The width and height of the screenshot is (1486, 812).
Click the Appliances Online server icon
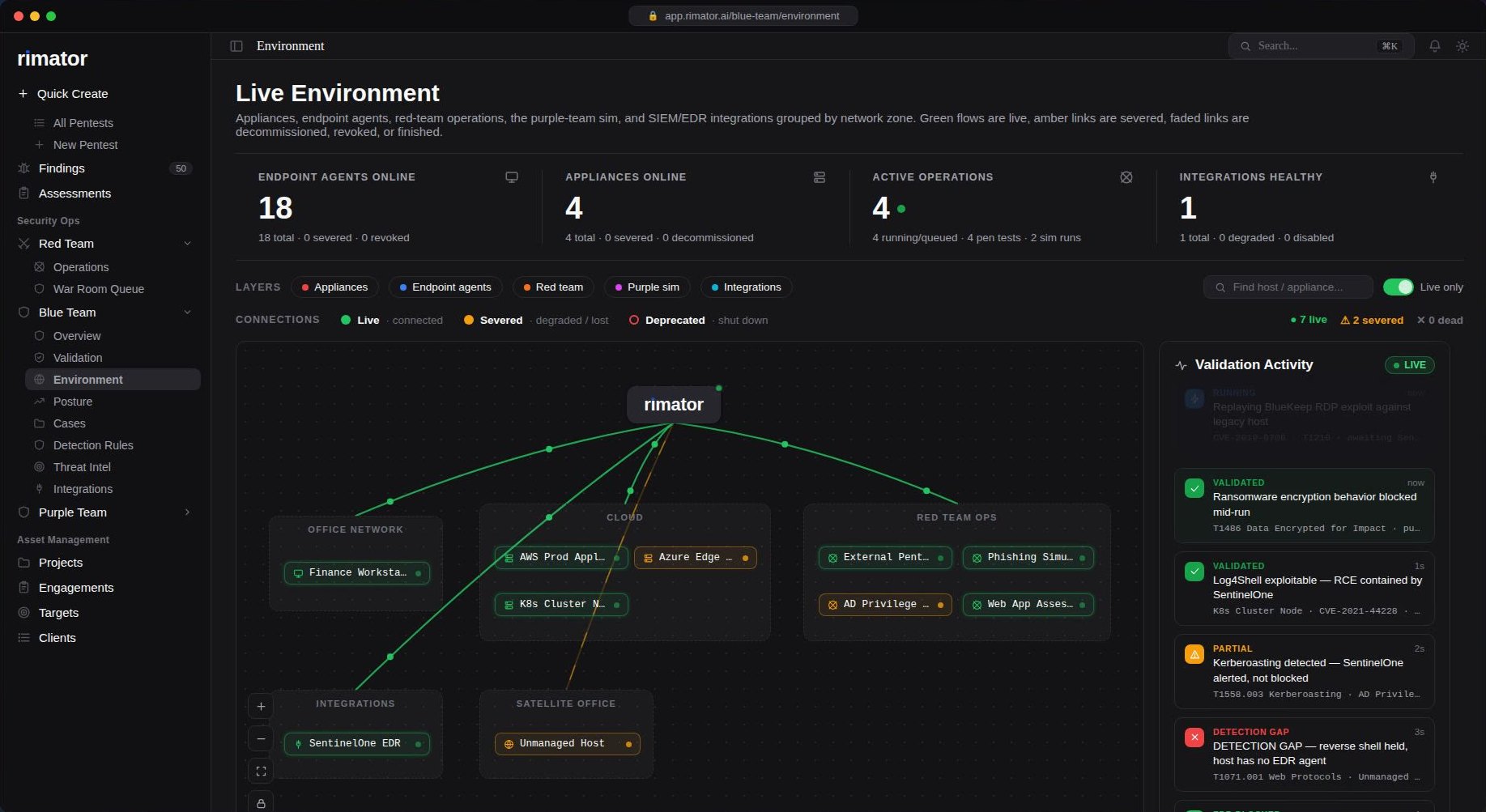click(x=820, y=177)
